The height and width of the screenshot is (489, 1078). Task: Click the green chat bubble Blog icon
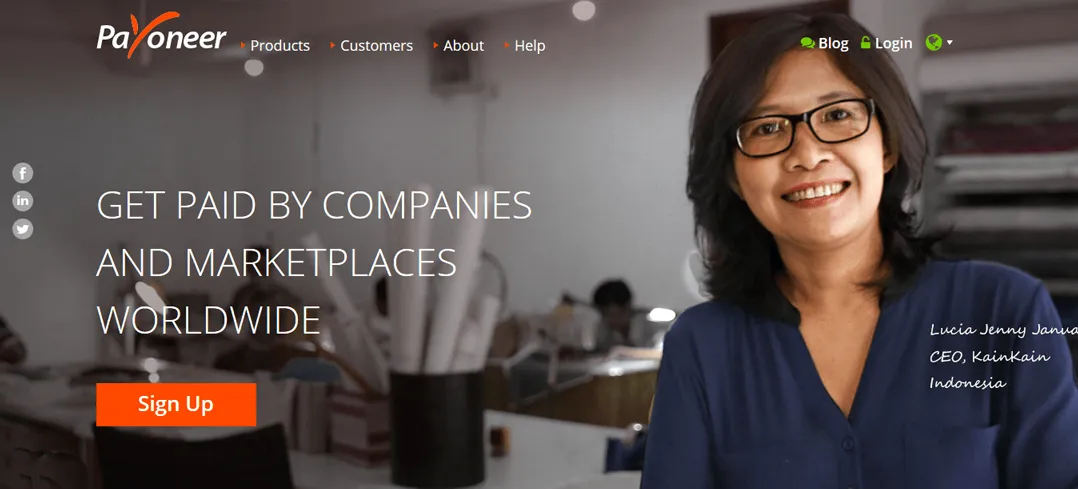point(808,43)
